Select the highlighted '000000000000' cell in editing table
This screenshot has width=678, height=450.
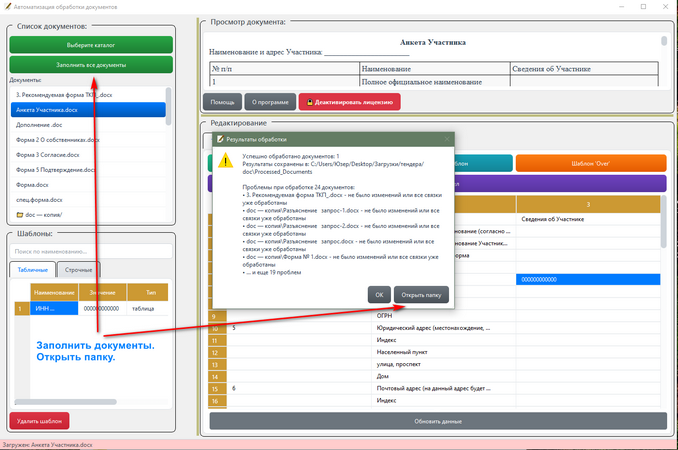tap(588, 280)
